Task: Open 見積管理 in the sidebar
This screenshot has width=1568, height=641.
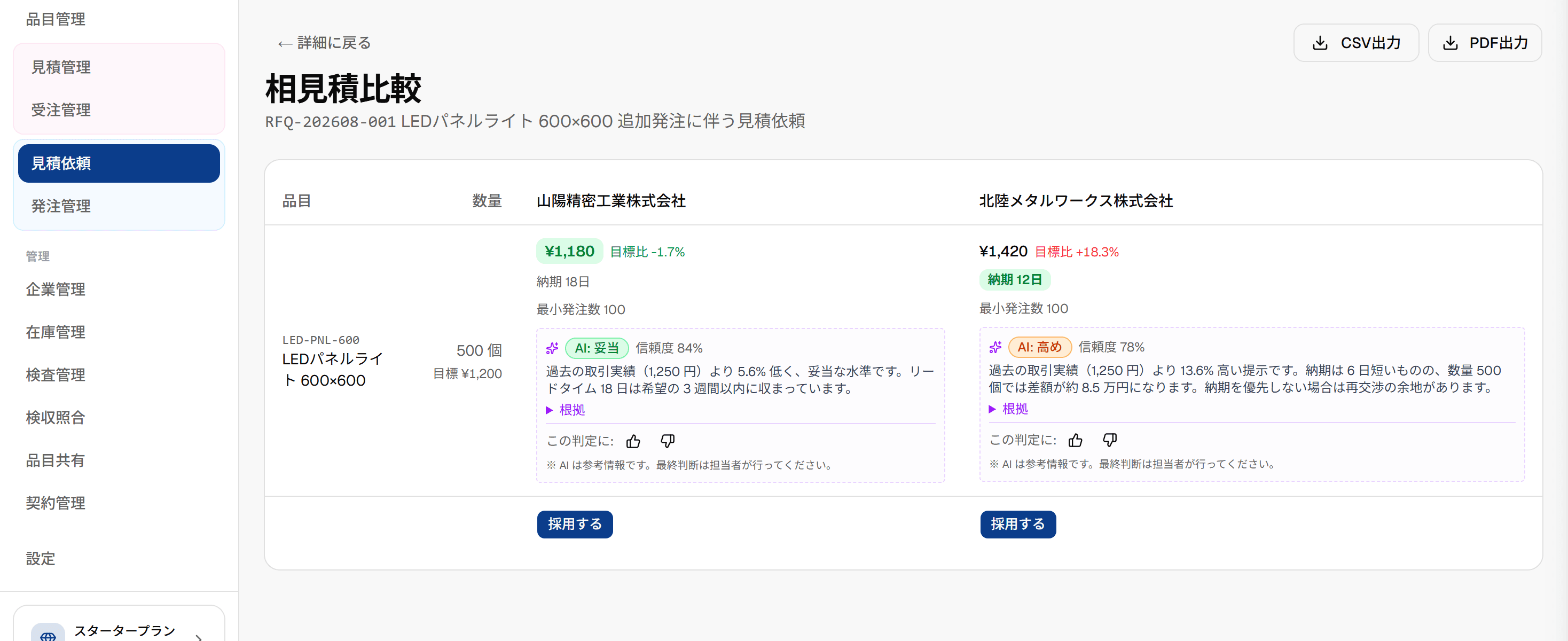Action: [x=119, y=67]
